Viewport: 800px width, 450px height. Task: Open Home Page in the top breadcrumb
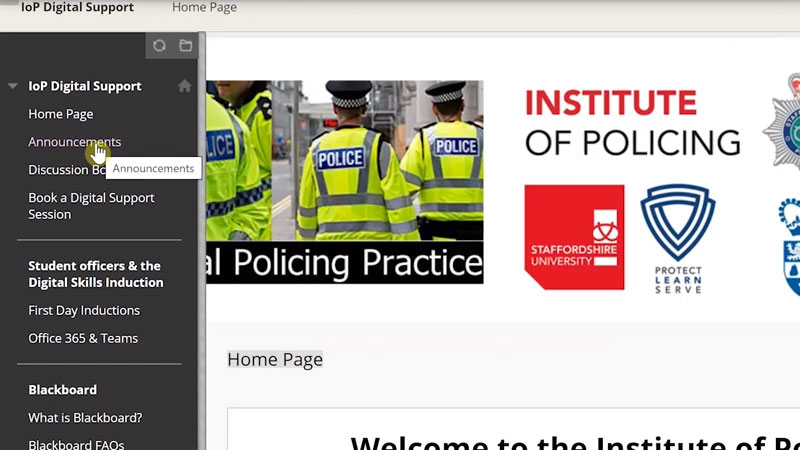[204, 8]
